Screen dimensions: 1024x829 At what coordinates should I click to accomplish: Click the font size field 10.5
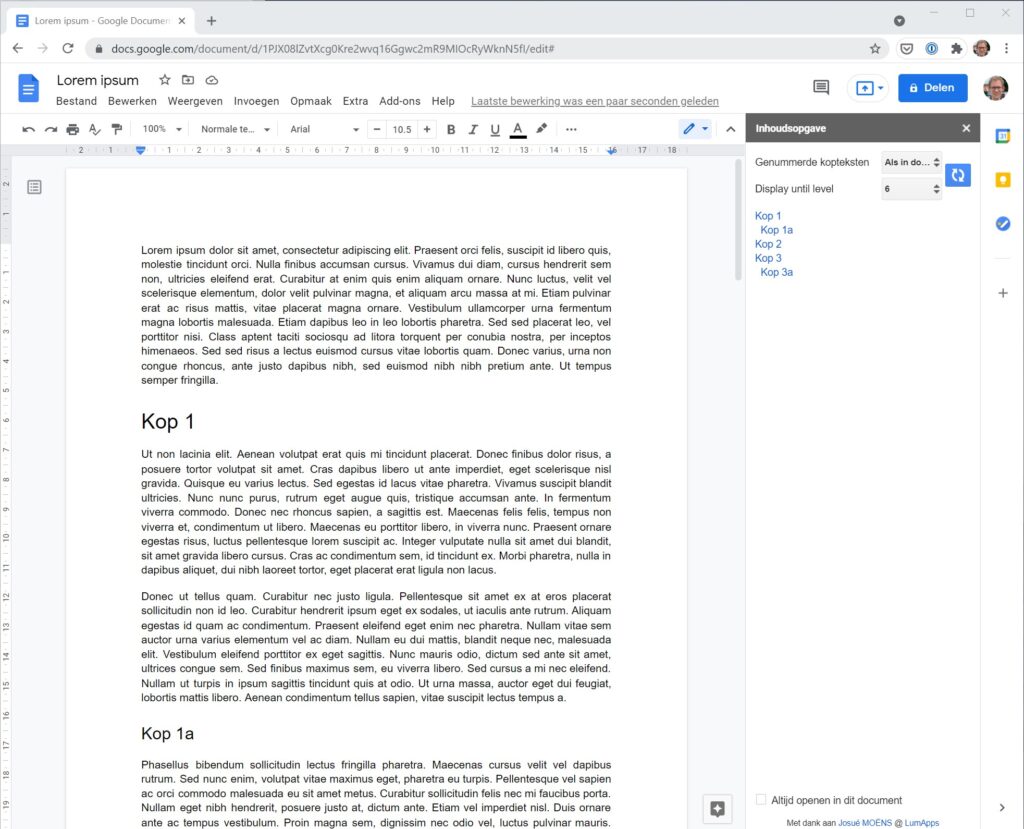point(402,129)
